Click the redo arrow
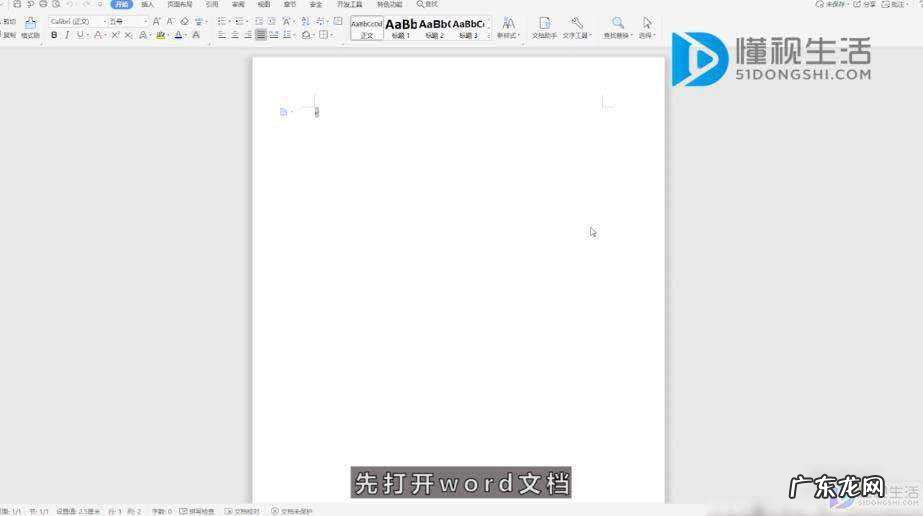 pos(87,4)
